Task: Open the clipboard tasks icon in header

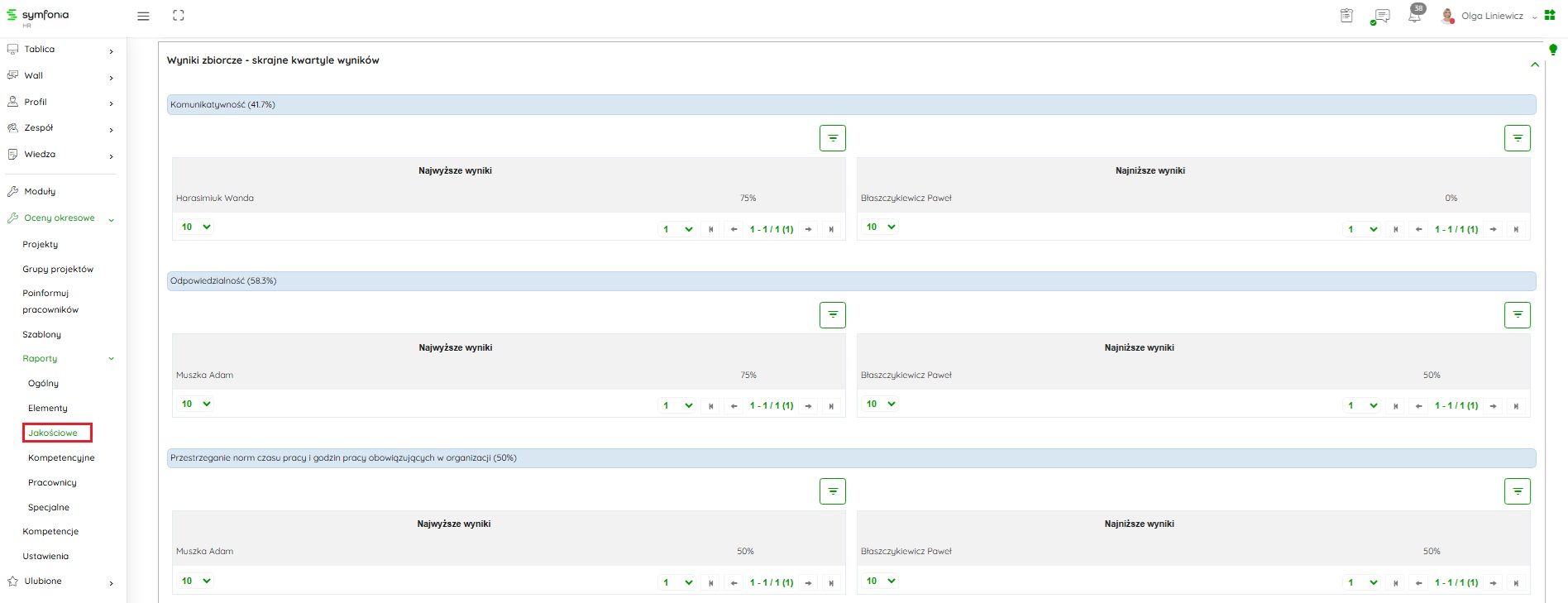Action: coord(1346,16)
